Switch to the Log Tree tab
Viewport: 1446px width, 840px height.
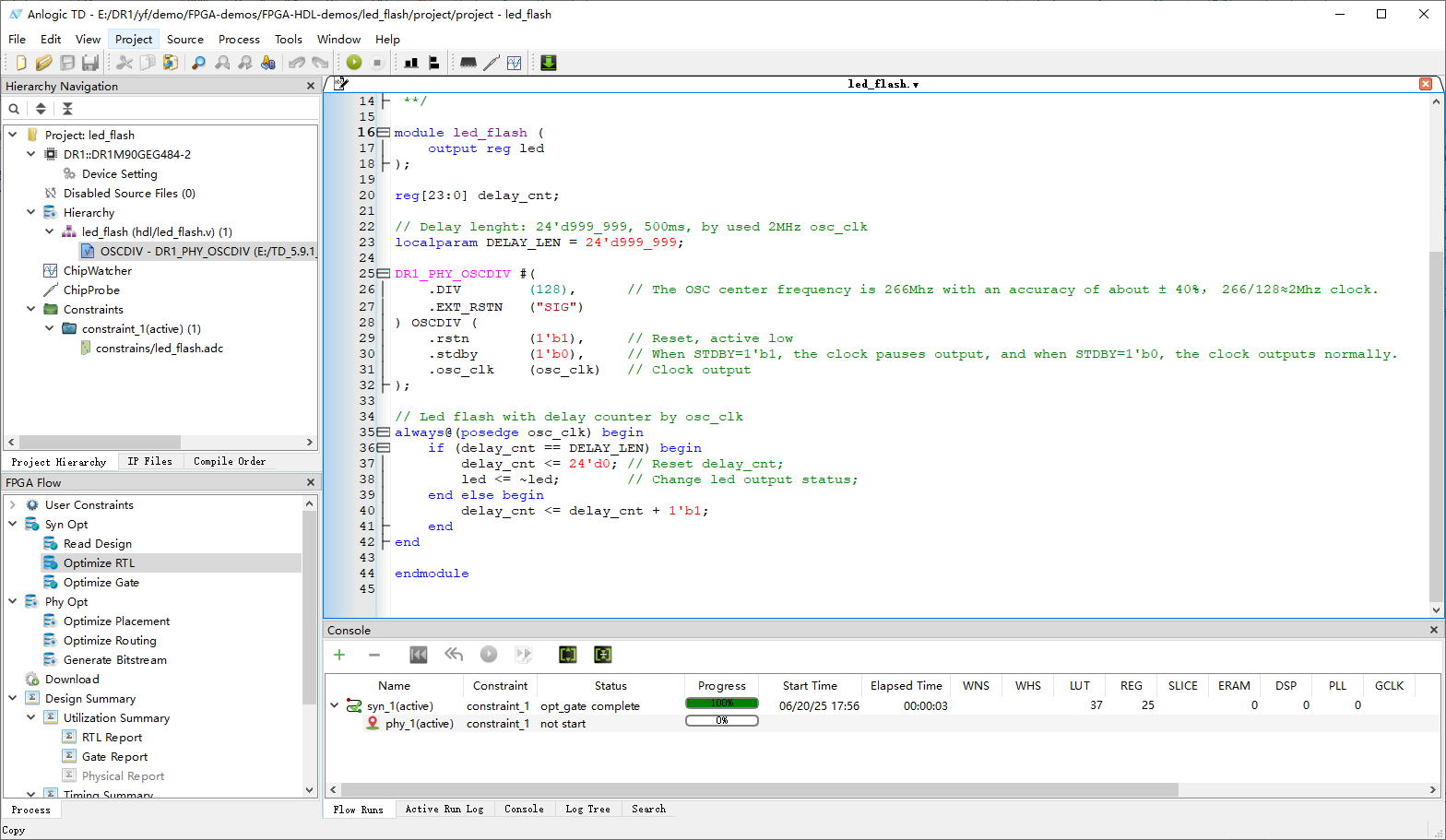(587, 809)
